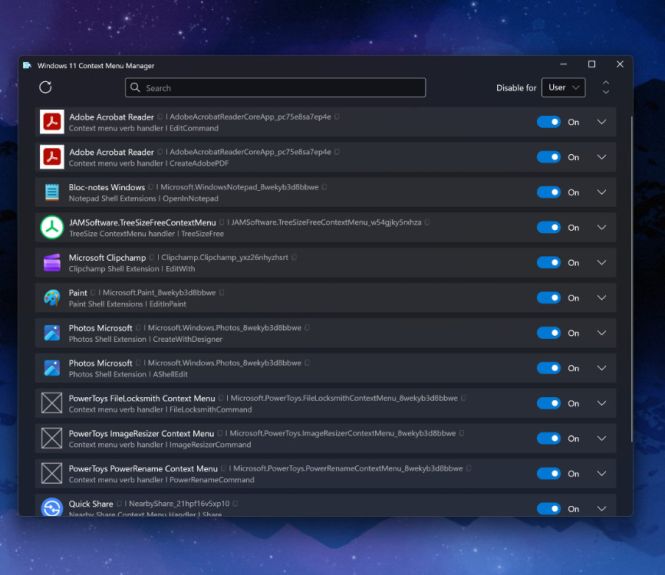665x575 pixels.
Task: Click the 'Disable for' label
Action: tap(516, 88)
